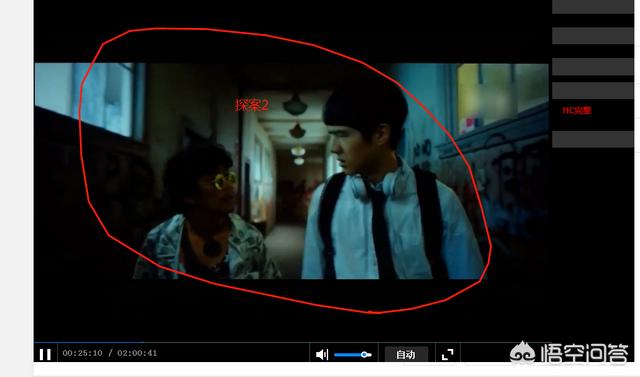Image resolution: width=640 pixels, height=377 pixels.
Task: Enter fullscreen with the expand icon
Action: pyautogui.click(x=448, y=355)
